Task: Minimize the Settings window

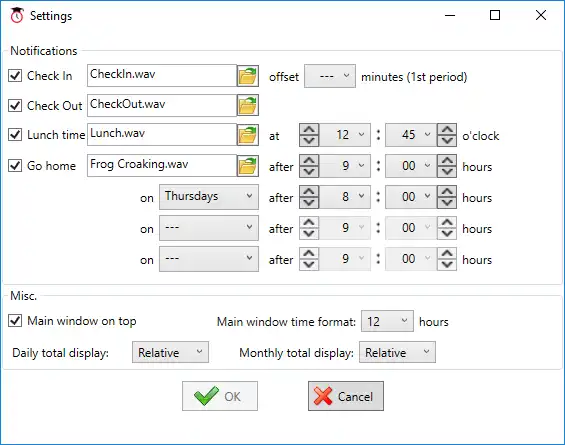Action: coord(450,15)
